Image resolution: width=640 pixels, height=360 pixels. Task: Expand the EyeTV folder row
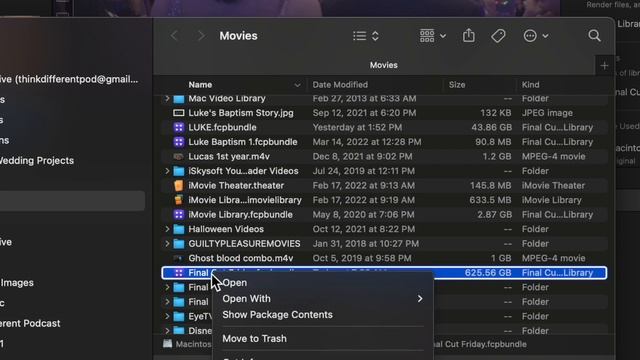click(x=167, y=316)
